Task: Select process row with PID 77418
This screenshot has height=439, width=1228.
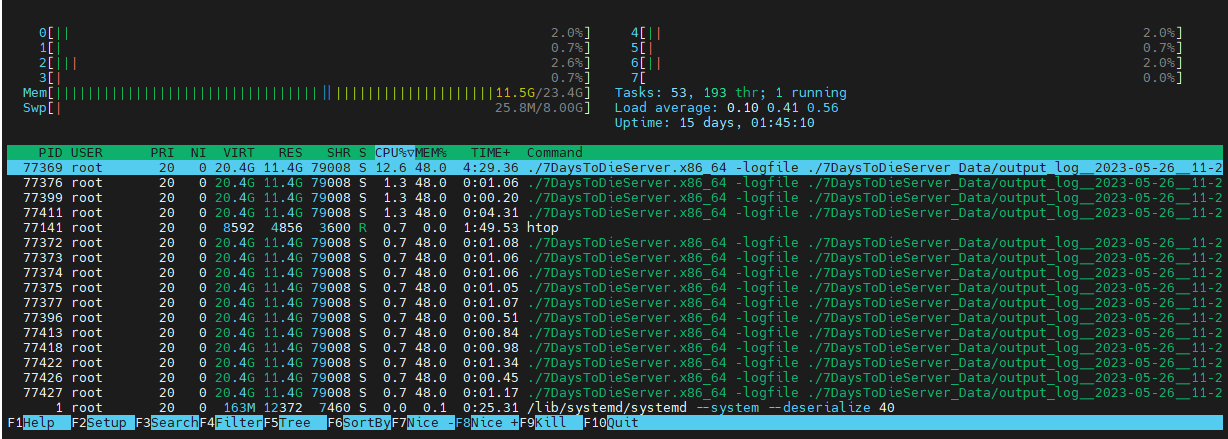Action: [614, 347]
